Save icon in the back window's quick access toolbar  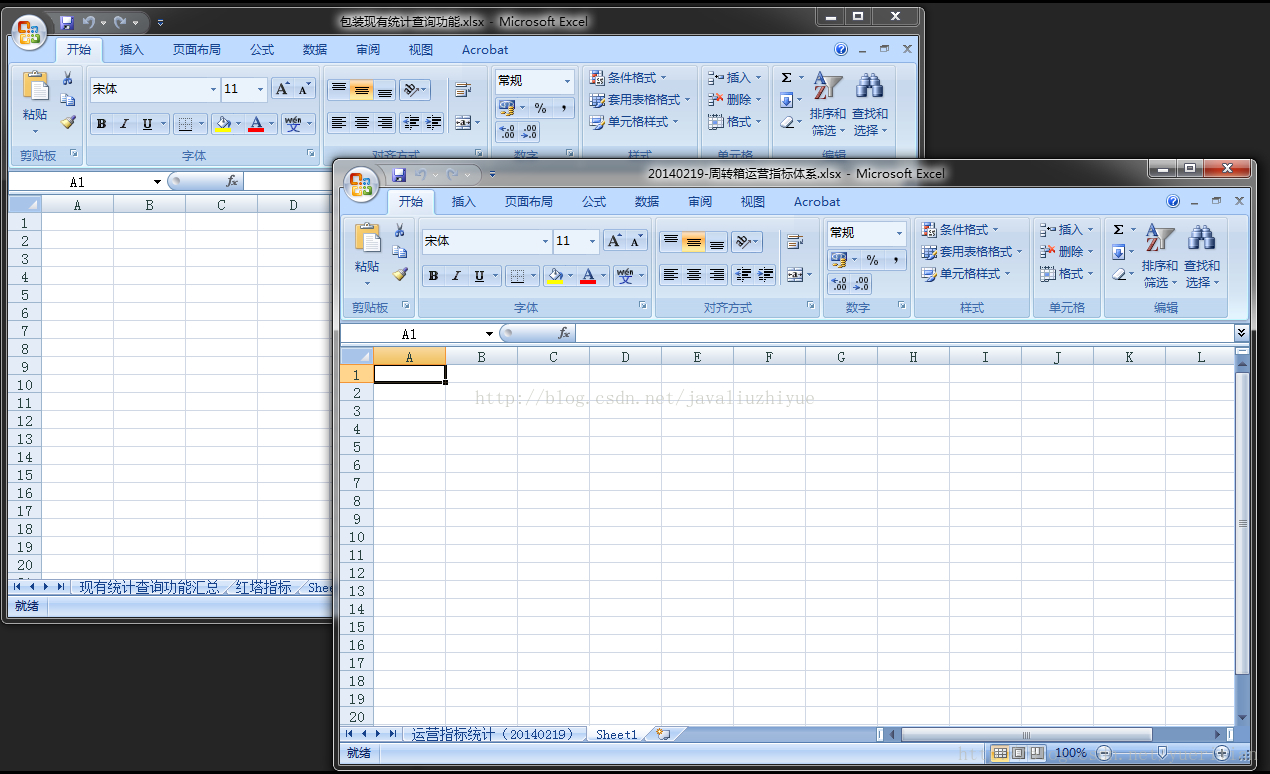(66, 22)
